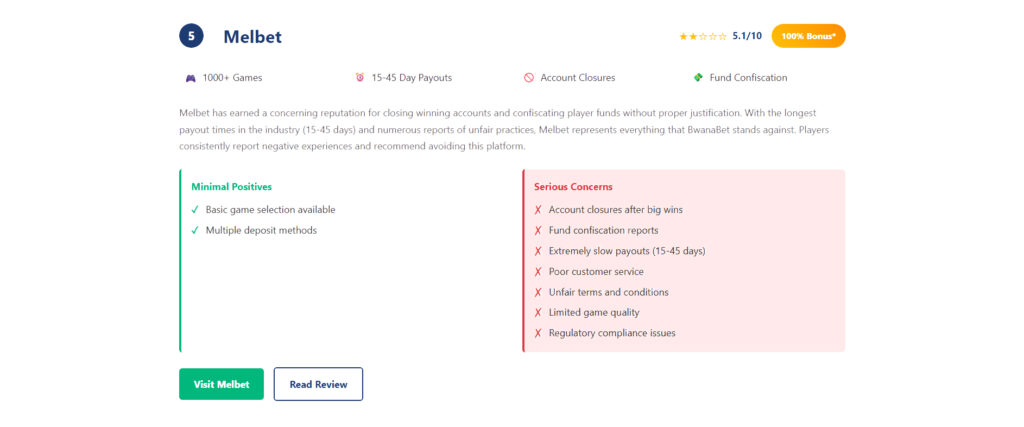Click the game controller icon beside 1000+ Games
Screen dimensions: 1024x427
[190, 78]
